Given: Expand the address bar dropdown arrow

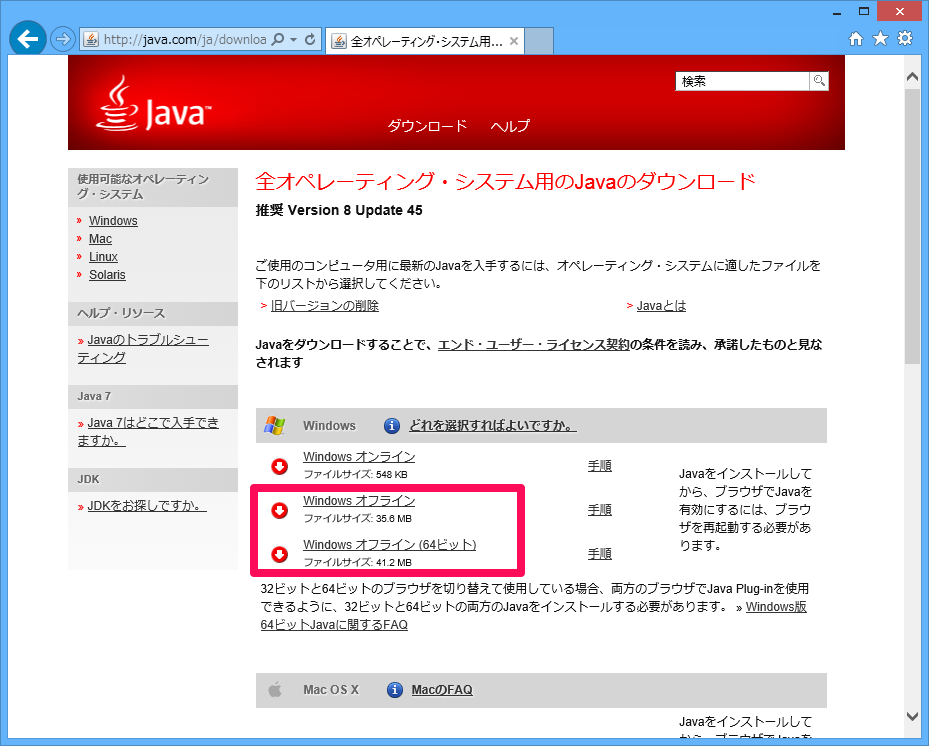Looking at the screenshot, I should click(x=293, y=40).
